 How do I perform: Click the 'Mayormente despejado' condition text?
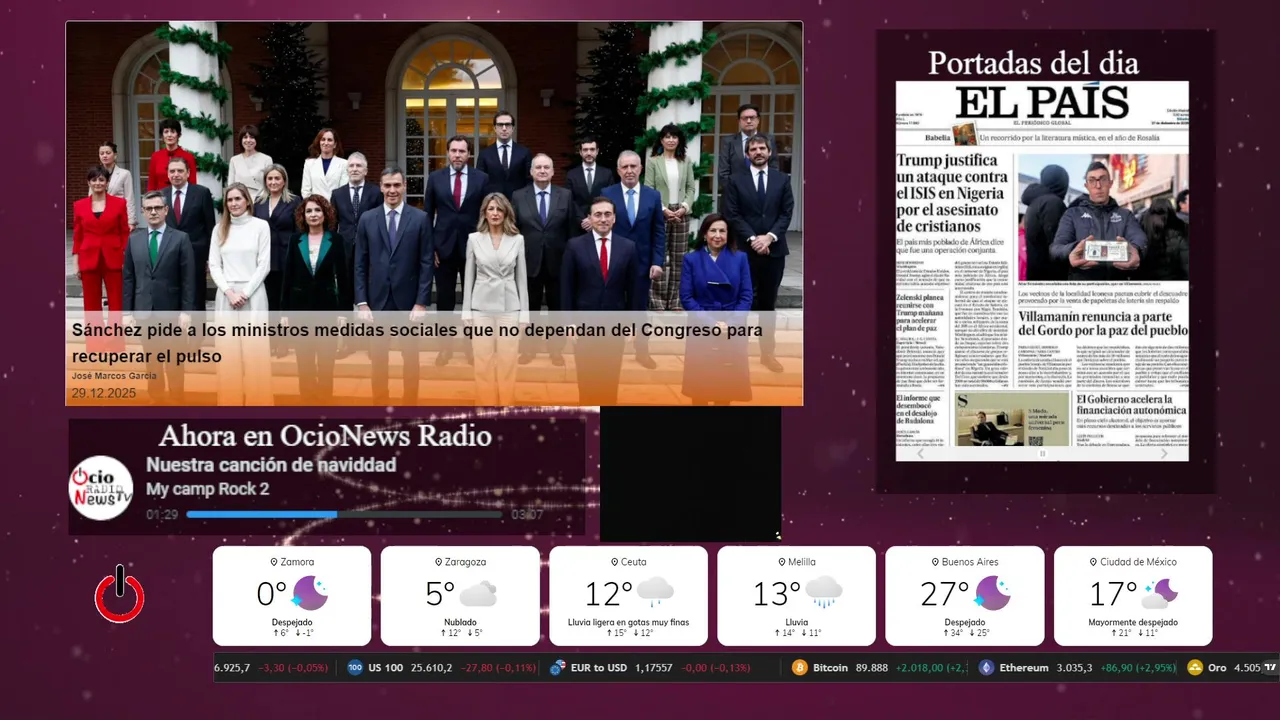[1132, 622]
